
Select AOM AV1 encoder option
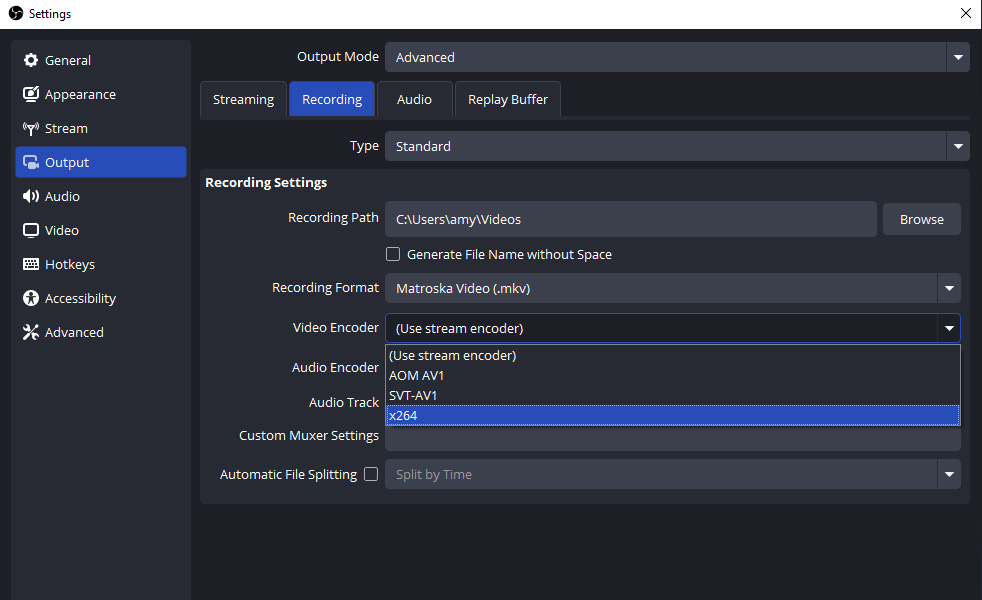click(673, 375)
